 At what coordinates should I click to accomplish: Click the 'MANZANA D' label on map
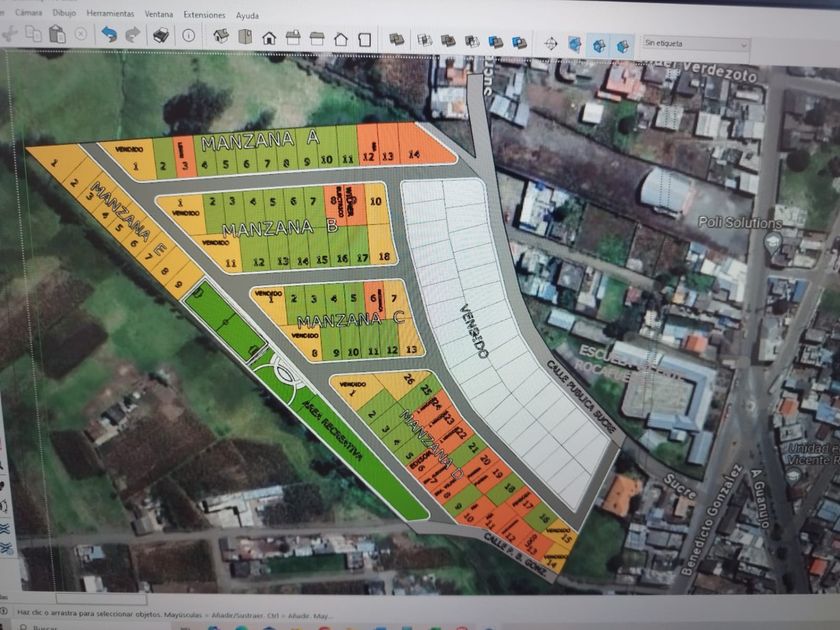coord(431,445)
